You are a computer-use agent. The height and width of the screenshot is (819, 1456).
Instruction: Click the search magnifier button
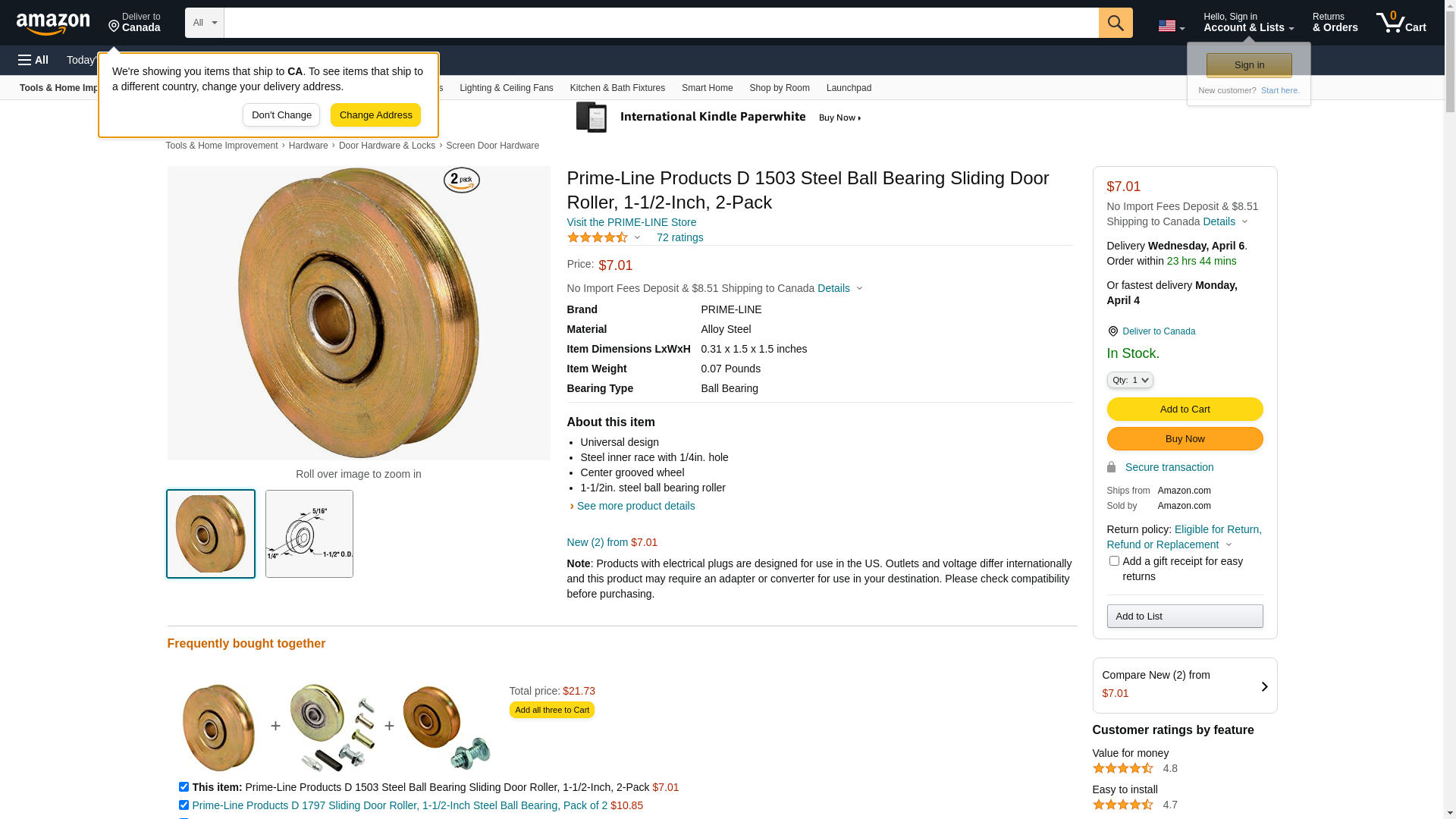(1116, 23)
